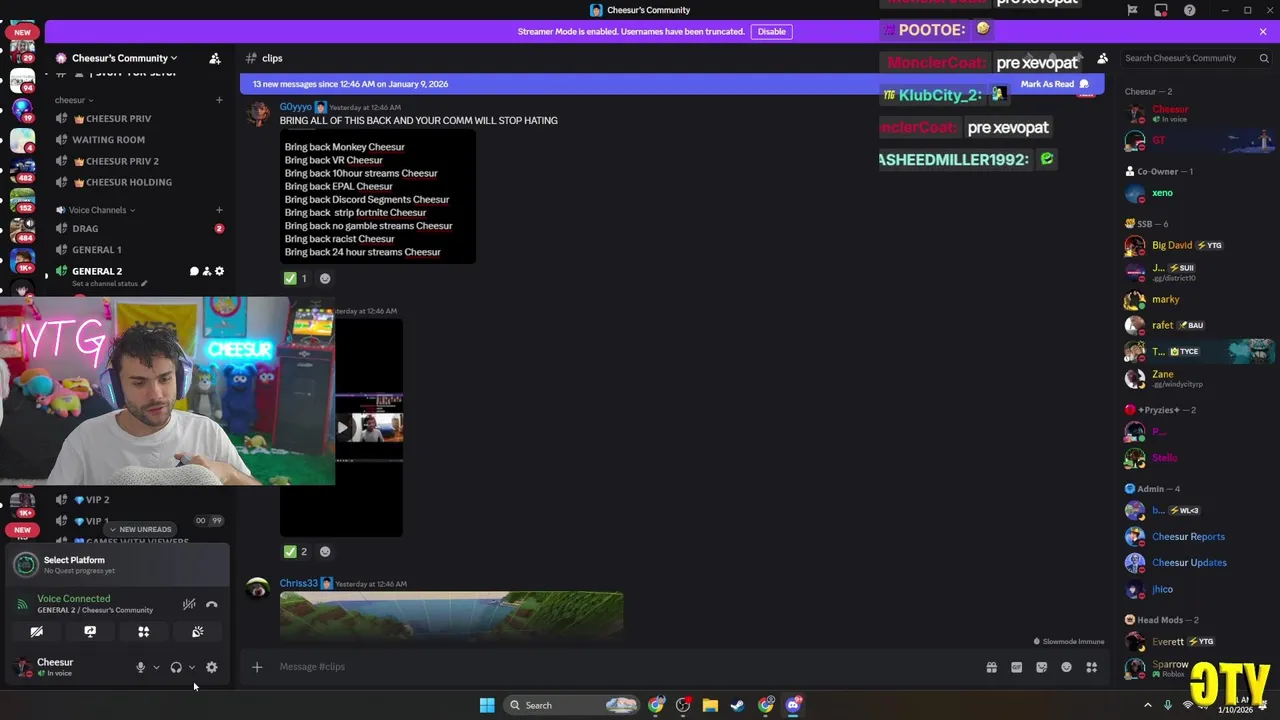Add a channel to Voice Channels category
Viewport: 1280px width, 720px height.
pyautogui.click(x=219, y=210)
